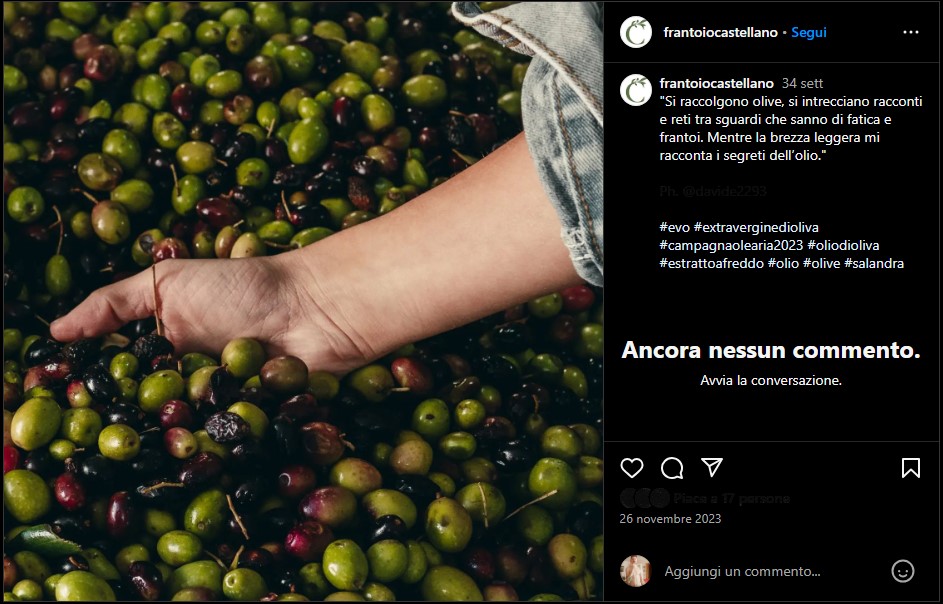This screenshot has width=943, height=604.
Task: Click the 26 novembre 2023 date link
Action: coord(670,519)
